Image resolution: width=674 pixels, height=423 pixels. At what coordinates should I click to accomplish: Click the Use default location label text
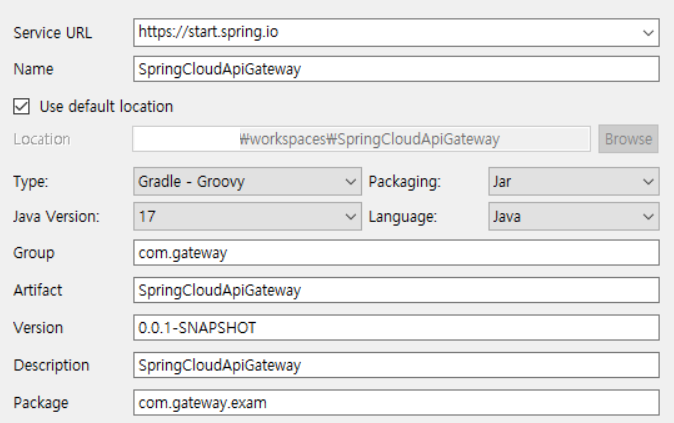106,106
